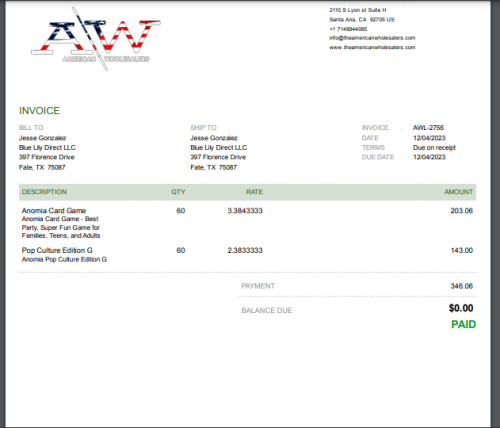The height and width of the screenshot is (428, 500).
Task: Click the 'Party, Super Fun Game for' description line
Action: tap(61, 228)
